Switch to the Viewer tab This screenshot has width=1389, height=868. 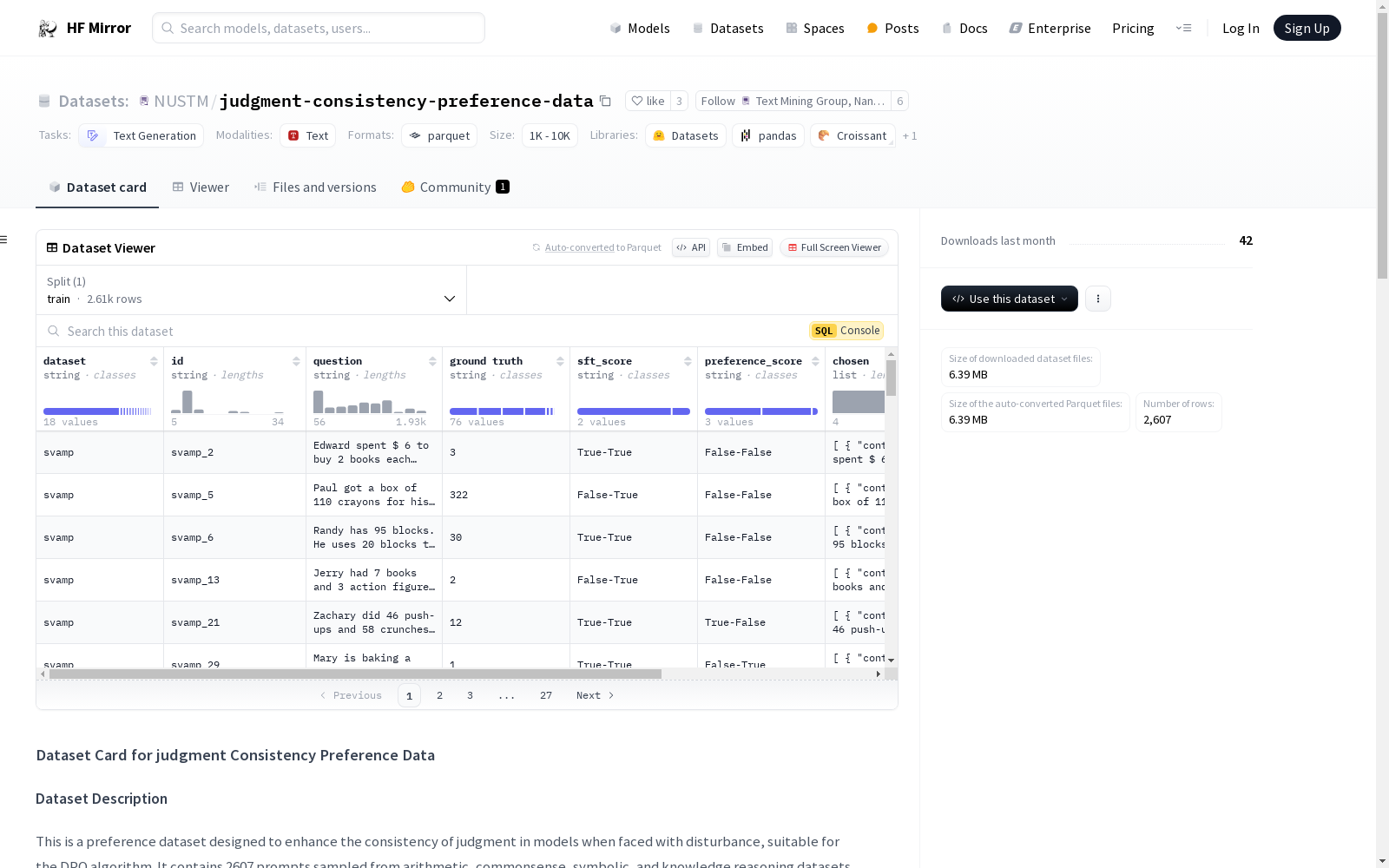[x=201, y=187]
